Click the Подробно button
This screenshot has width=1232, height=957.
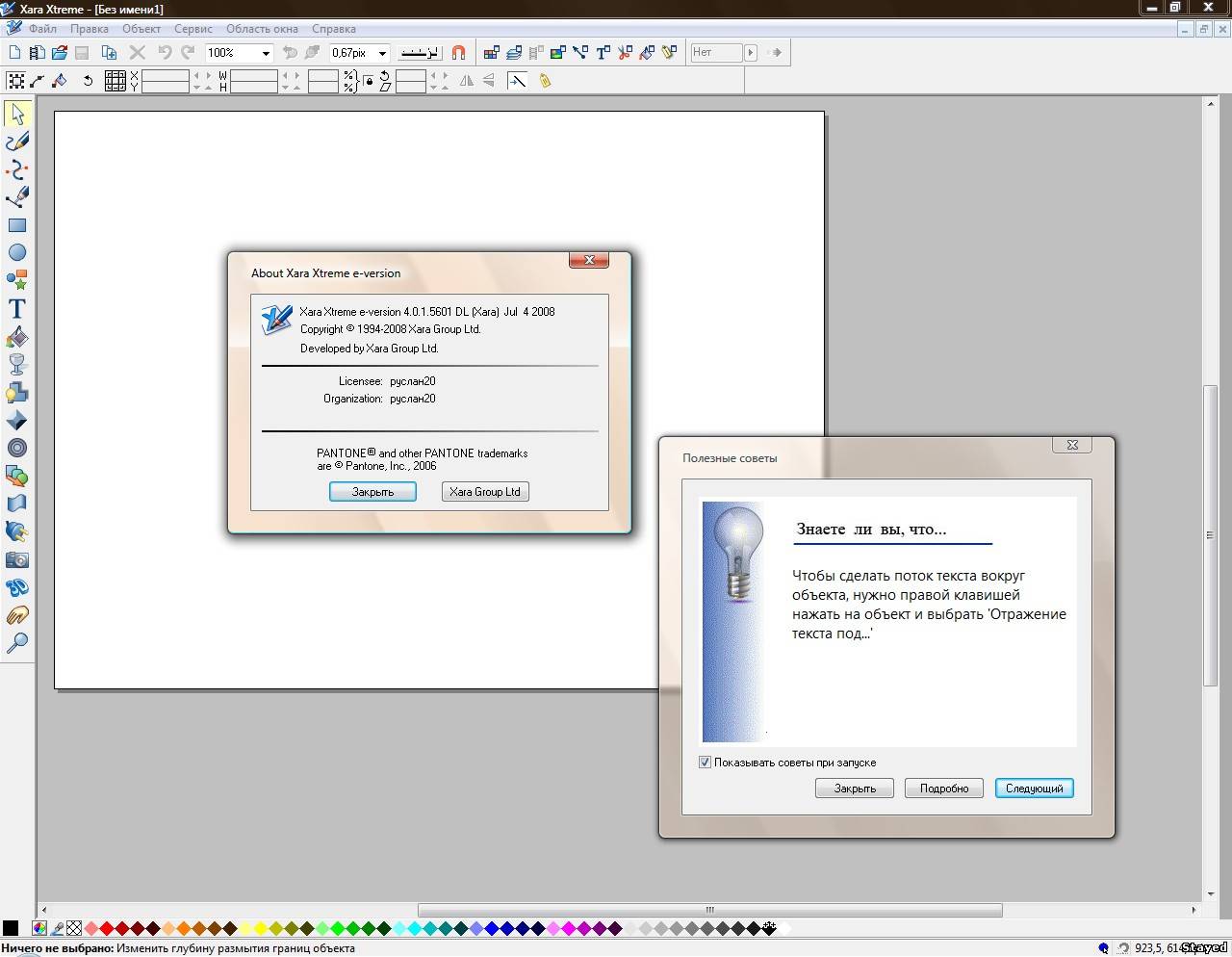tap(944, 788)
